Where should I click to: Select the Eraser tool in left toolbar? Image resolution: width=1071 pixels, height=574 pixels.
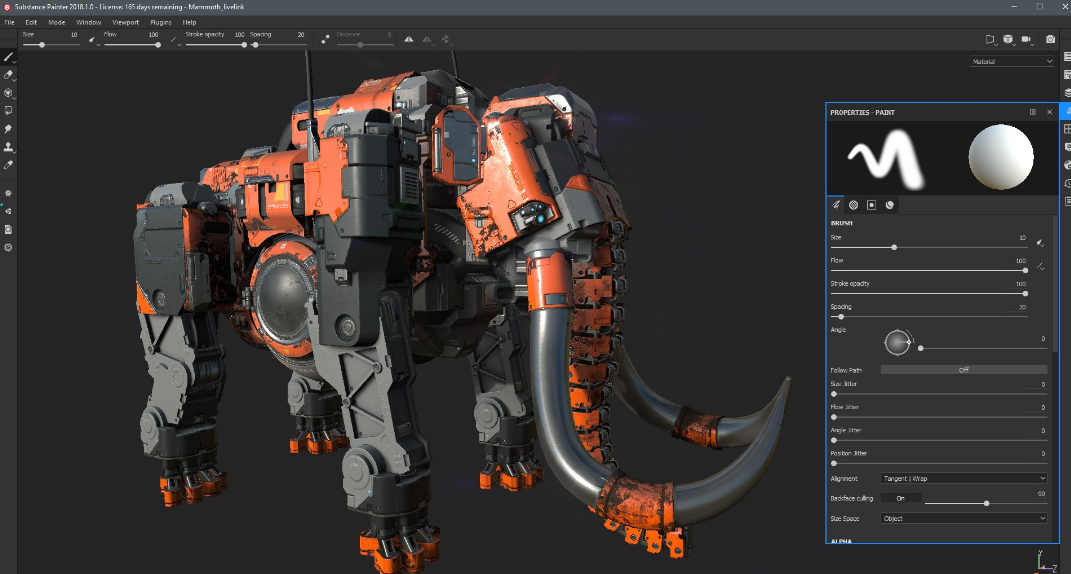coord(8,75)
